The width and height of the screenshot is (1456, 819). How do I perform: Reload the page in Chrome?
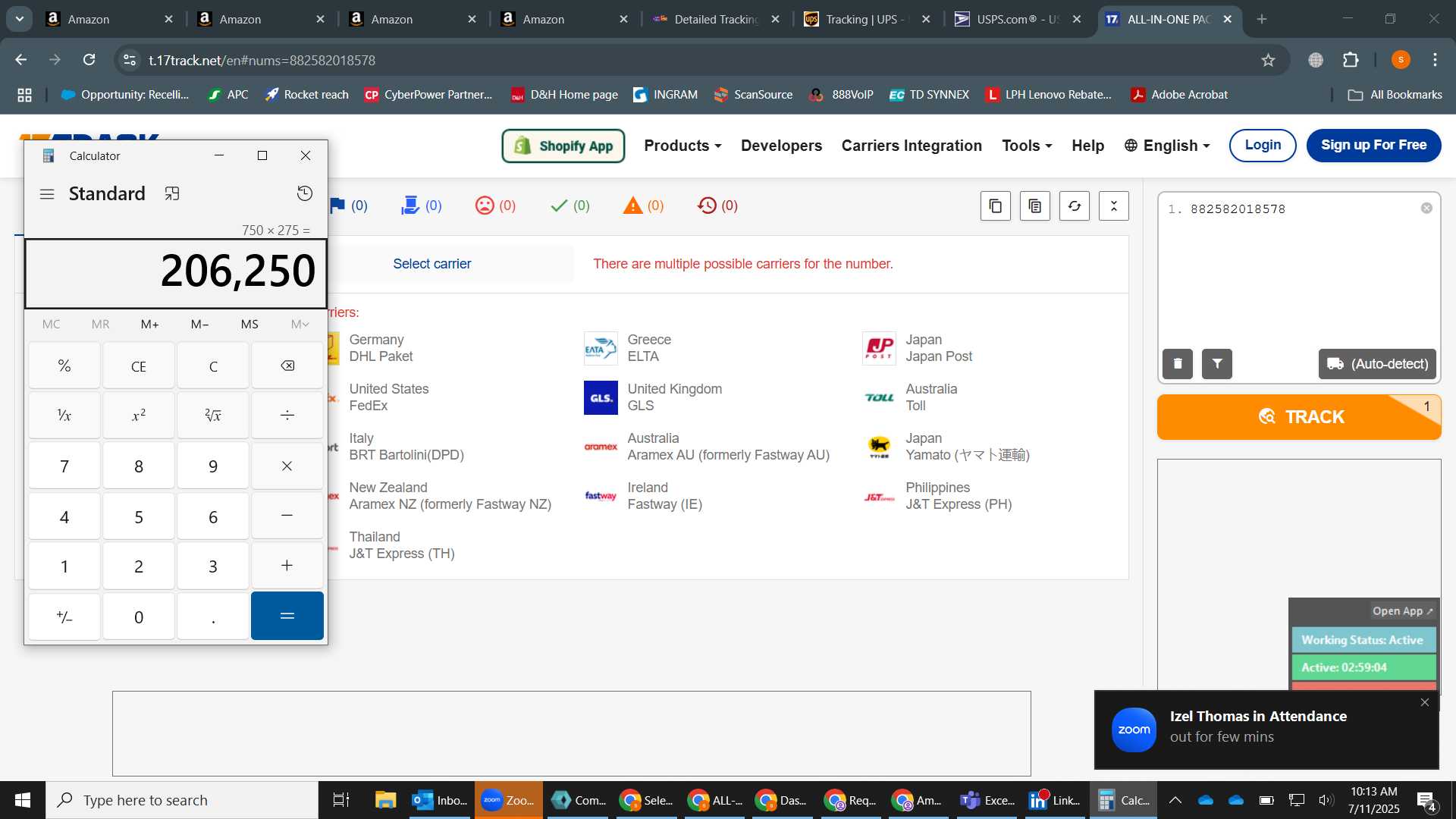point(89,60)
